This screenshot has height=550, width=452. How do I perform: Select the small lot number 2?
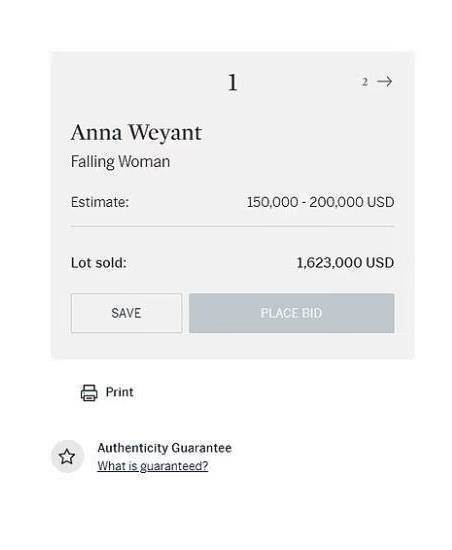click(365, 82)
